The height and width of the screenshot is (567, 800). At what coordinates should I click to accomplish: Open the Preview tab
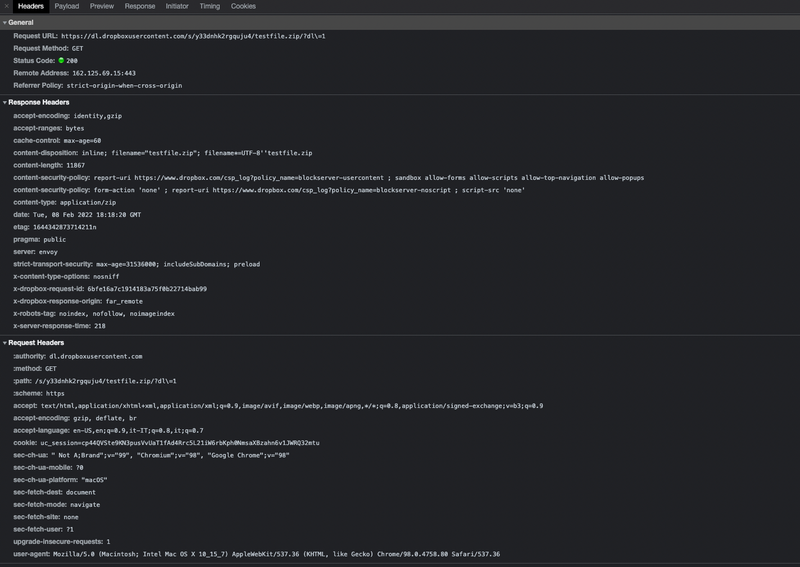102,6
